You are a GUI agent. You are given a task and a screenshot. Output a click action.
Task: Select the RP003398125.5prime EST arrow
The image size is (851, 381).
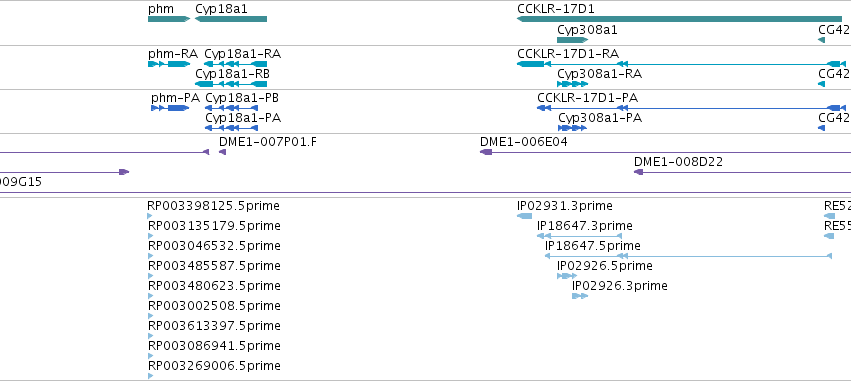(x=150, y=216)
